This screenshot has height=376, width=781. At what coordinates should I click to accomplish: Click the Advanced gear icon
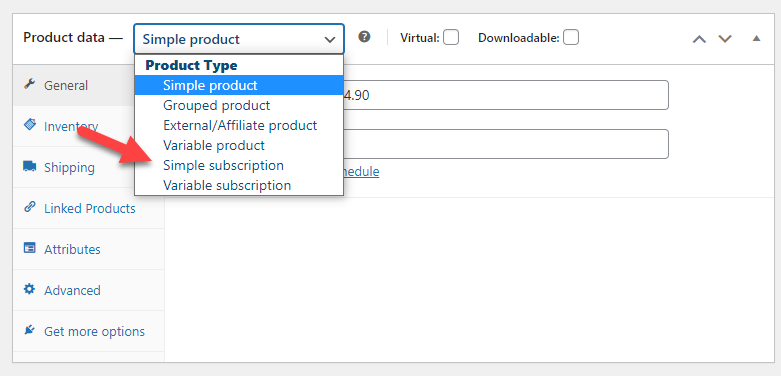point(30,289)
